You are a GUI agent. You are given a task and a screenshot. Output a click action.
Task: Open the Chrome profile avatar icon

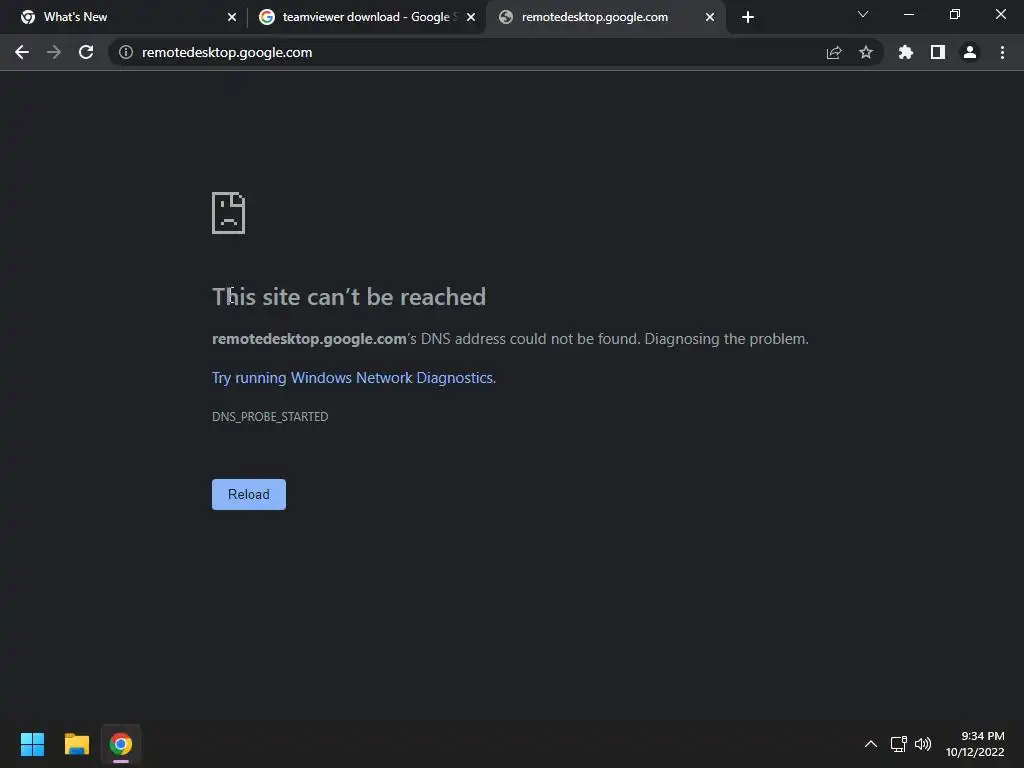click(x=970, y=52)
